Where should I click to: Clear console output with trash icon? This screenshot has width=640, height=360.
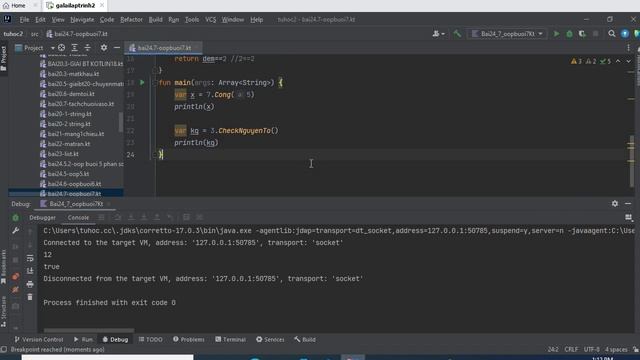(30, 297)
